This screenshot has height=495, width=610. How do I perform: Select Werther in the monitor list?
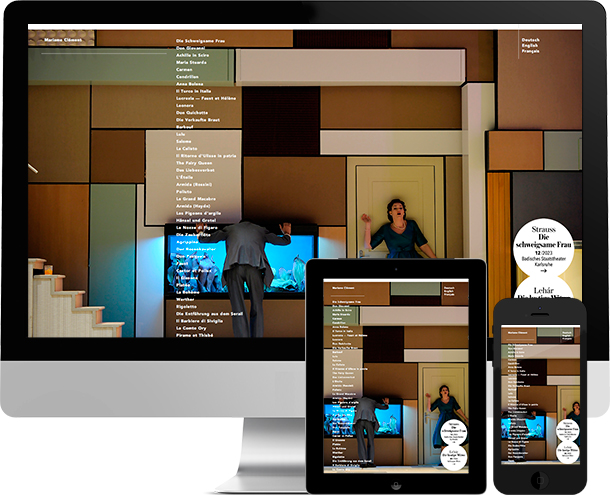pyautogui.click(x=185, y=299)
